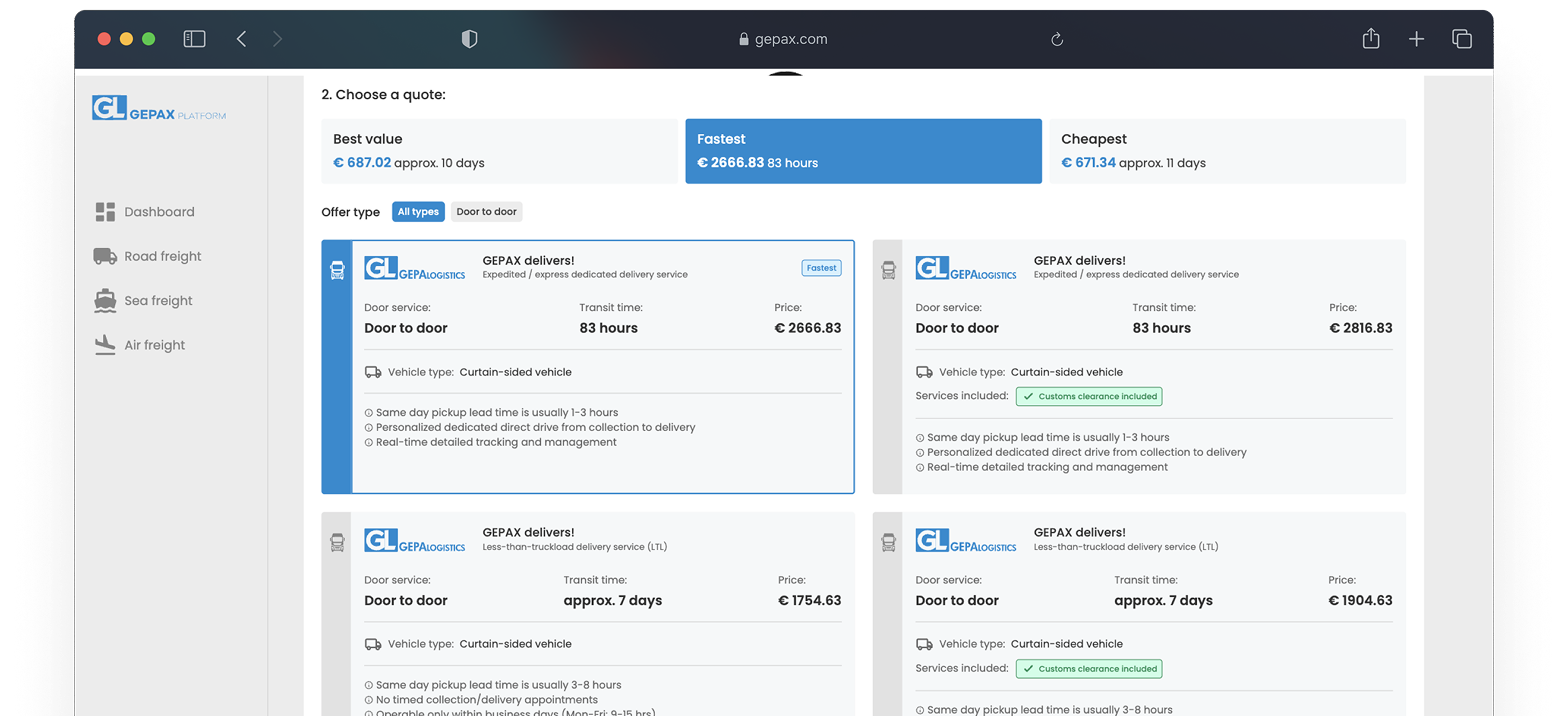This screenshot has height=716, width=1568.
Task: Click truck icon on the €1904.63 offer strip
Action: (x=888, y=542)
